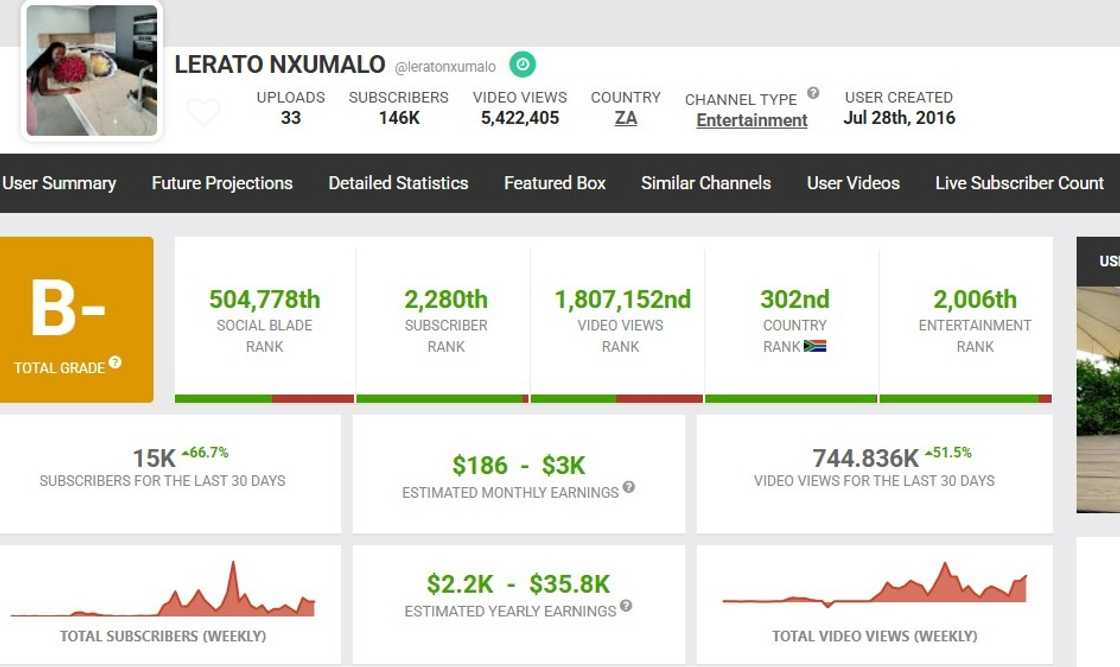Open the Live Subscriber Count tab
The width and height of the screenshot is (1120, 667).
1019,183
